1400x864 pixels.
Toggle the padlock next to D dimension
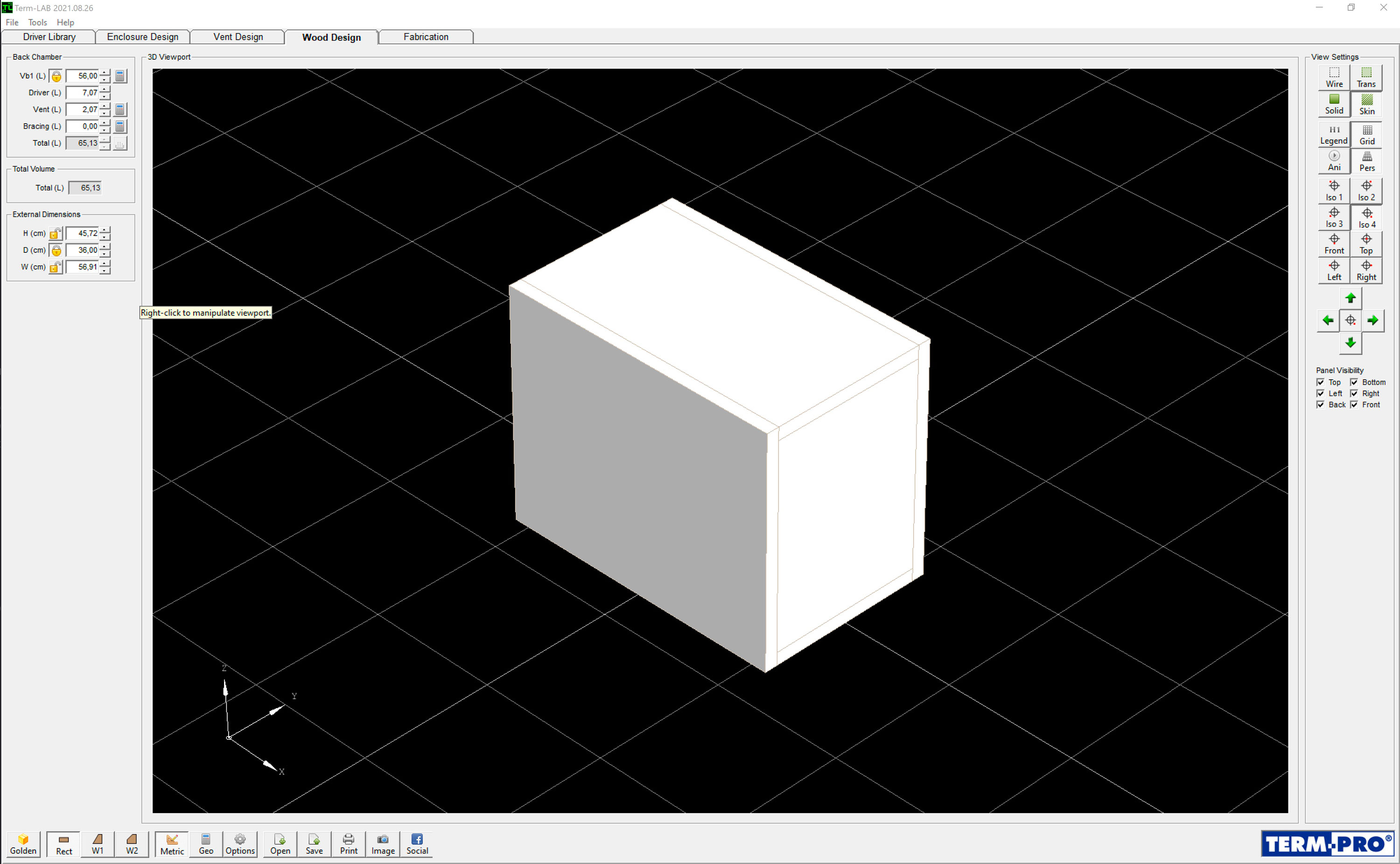[56, 250]
